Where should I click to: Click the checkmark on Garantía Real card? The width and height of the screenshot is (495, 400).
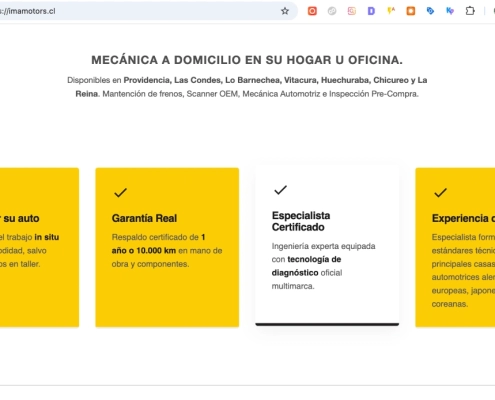(120, 193)
